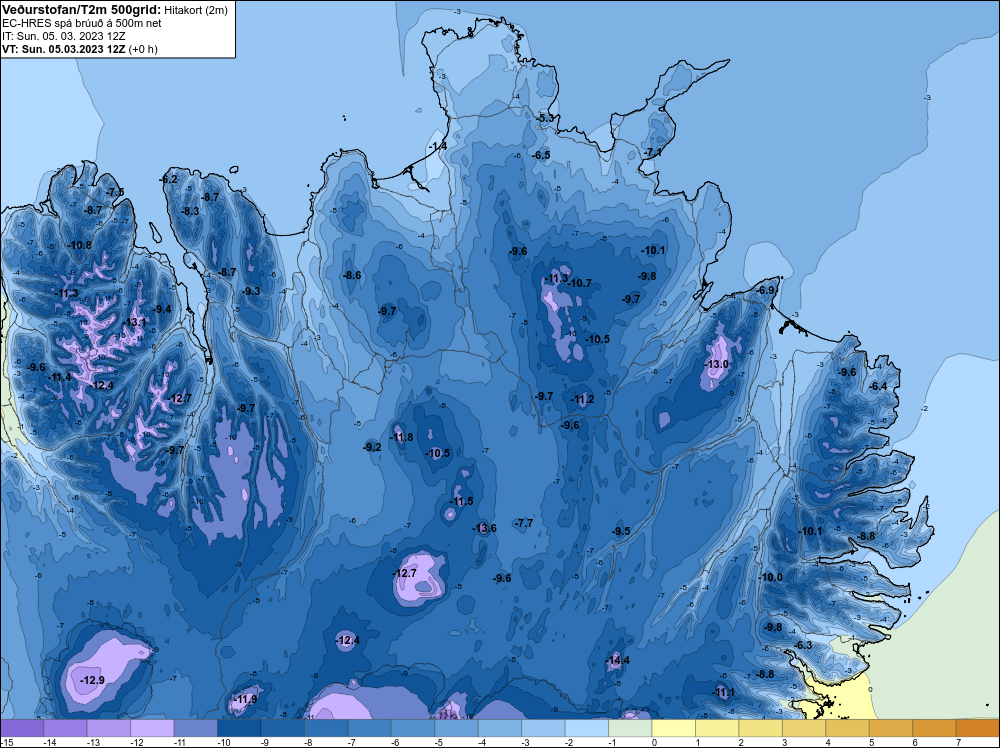Image resolution: width=1000 pixels, height=748 pixels.
Task: Click the 'IT: Sun. 05. 03. 2023 12Z' line
Action: [64, 36]
